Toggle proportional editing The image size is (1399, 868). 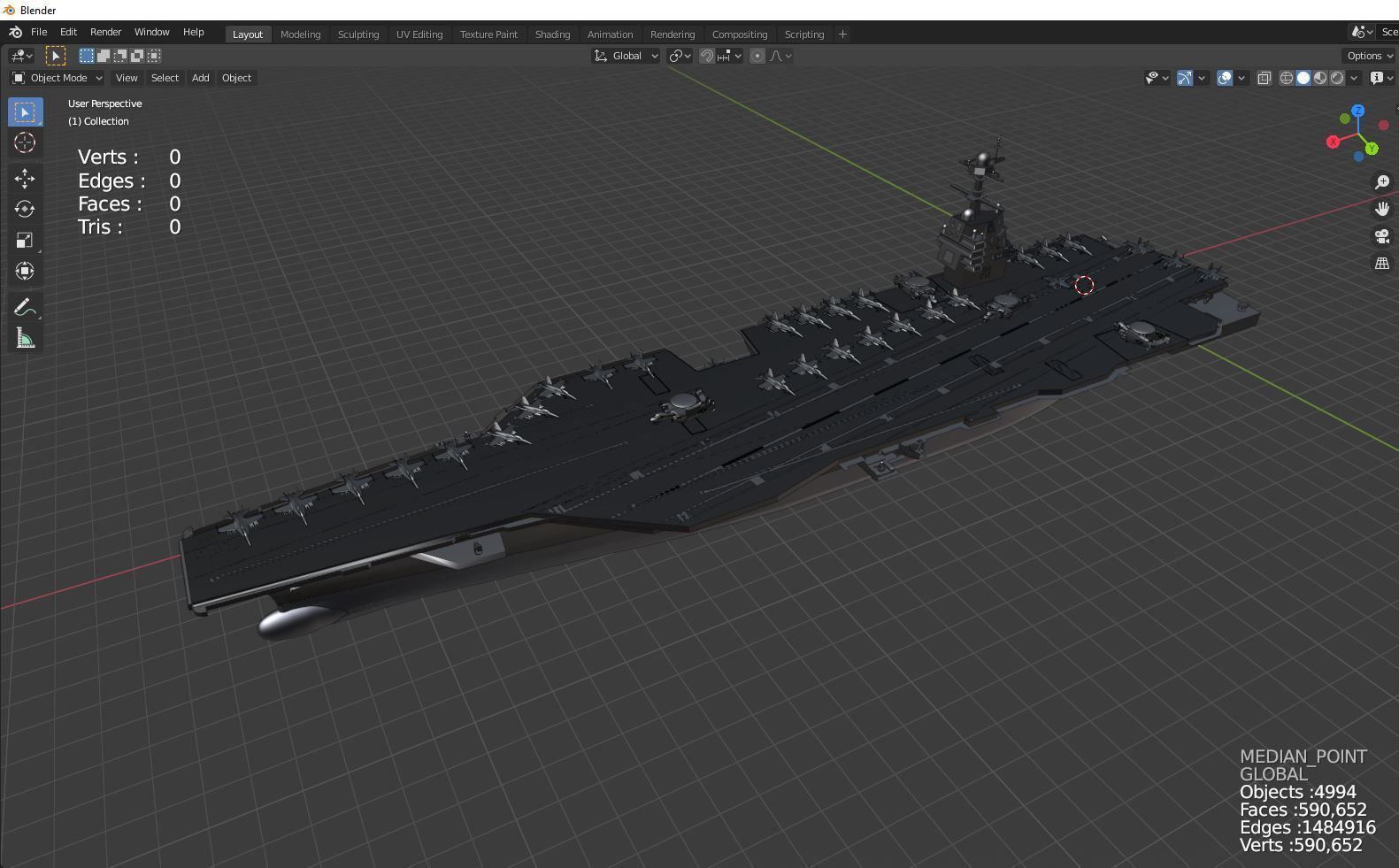[x=757, y=56]
